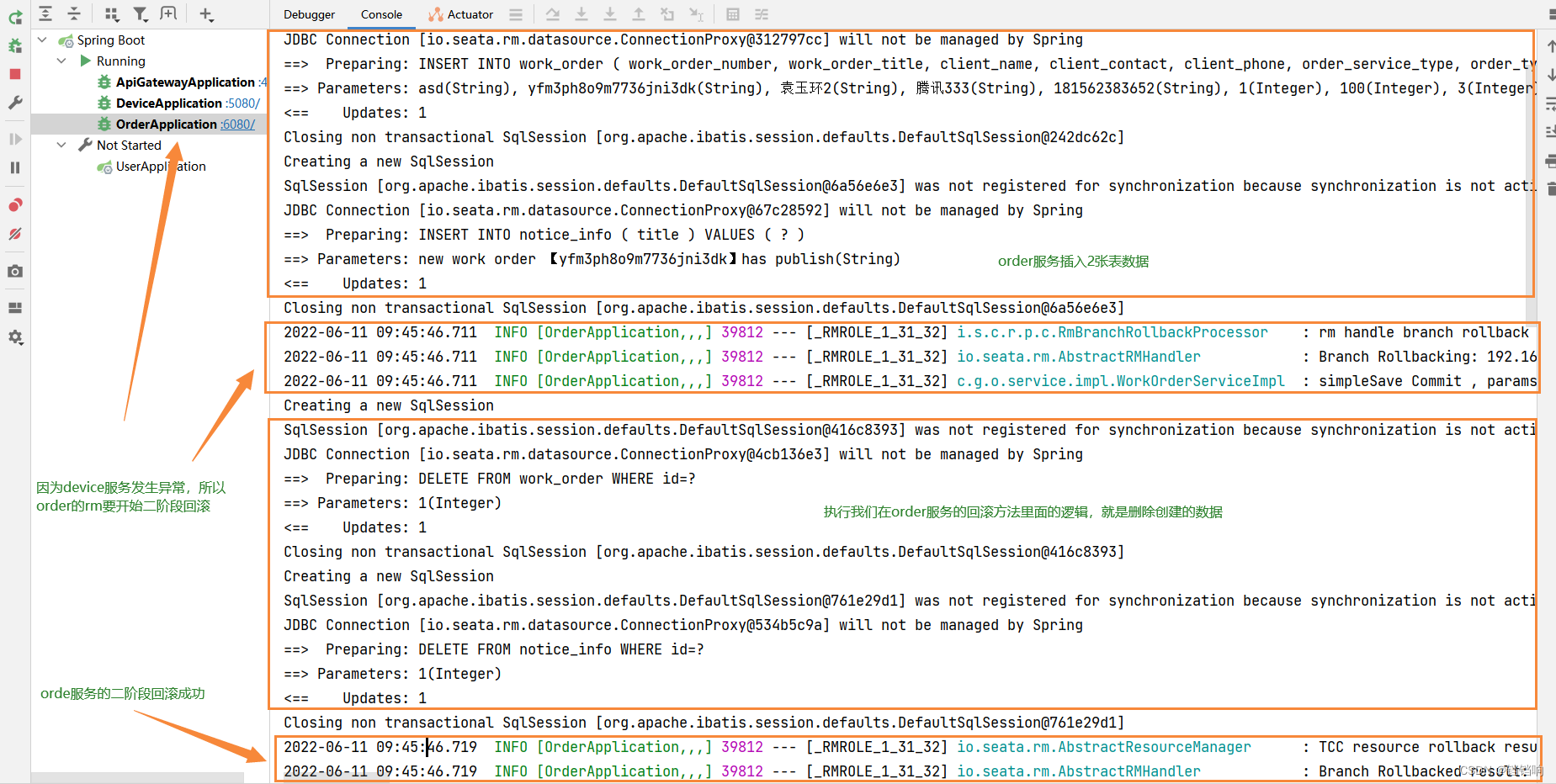Click the layout hamburger icon beside Actuator
This screenshot has height=784, width=1556.
[516, 14]
